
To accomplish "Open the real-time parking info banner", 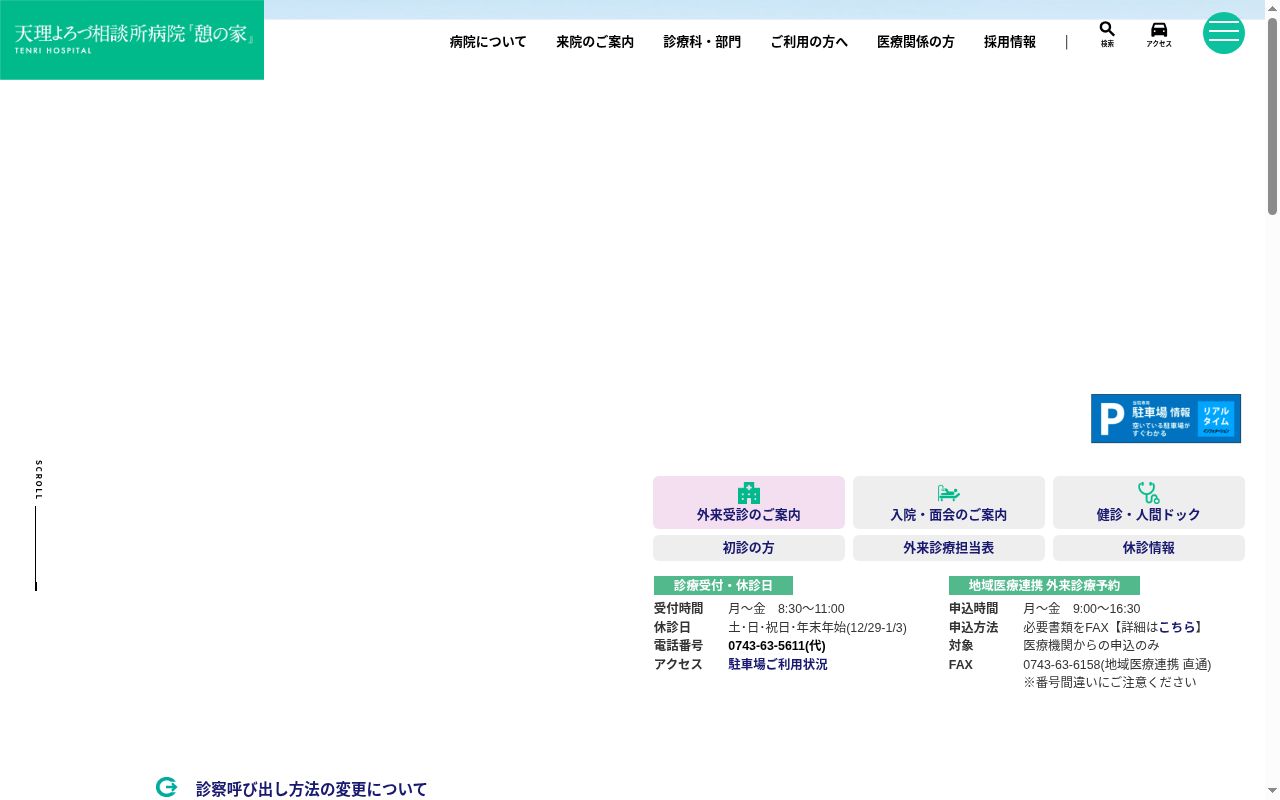I will (1166, 418).
